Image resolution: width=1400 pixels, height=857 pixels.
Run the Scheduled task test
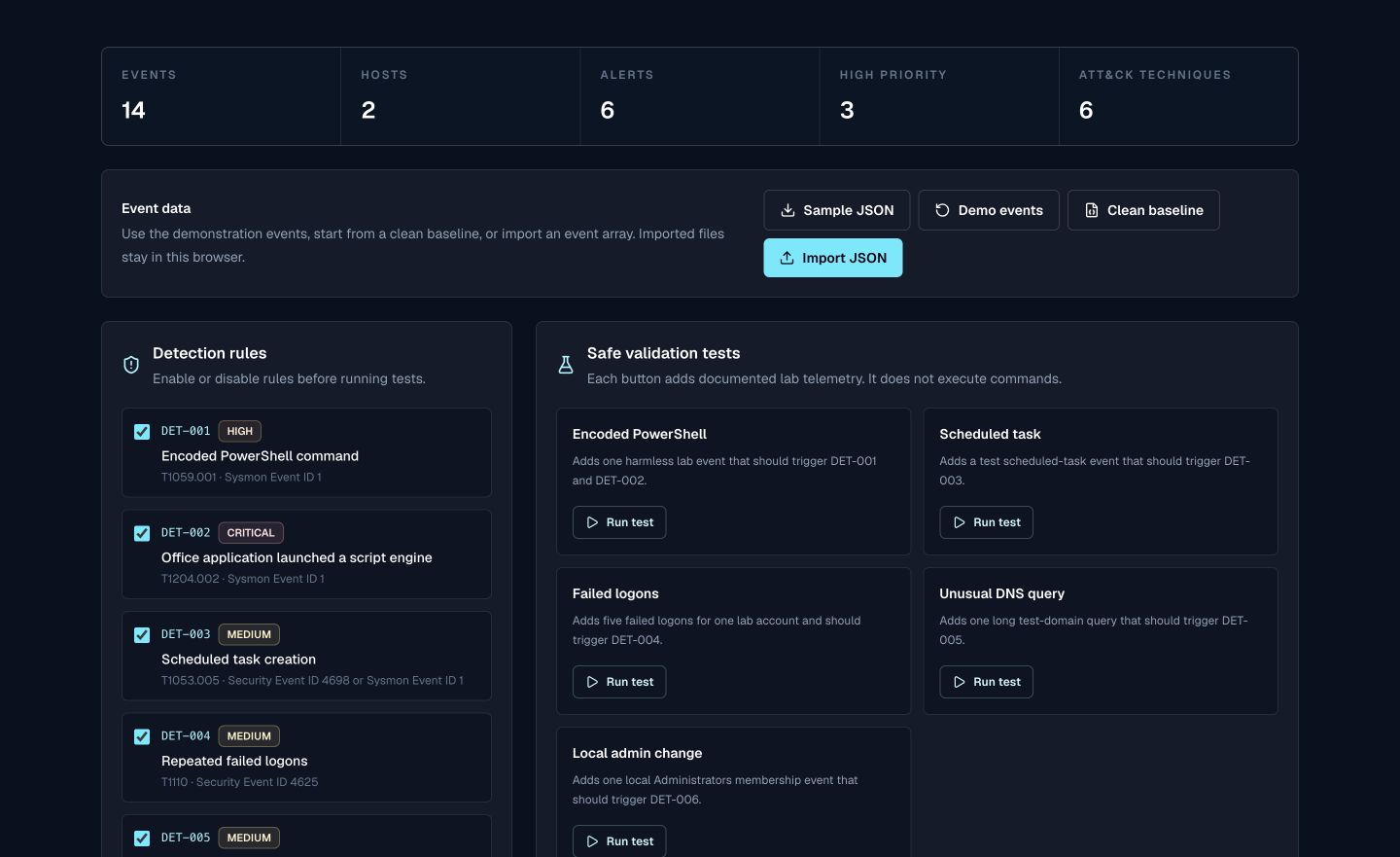[986, 522]
